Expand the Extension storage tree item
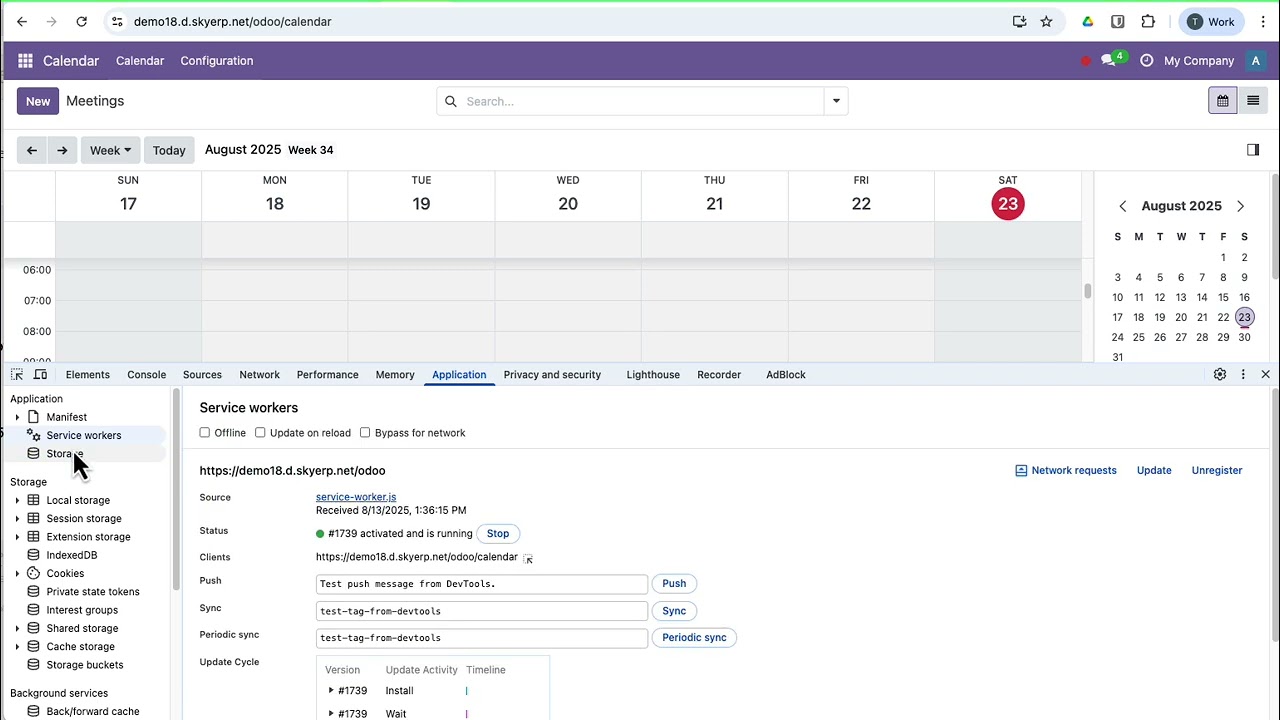This screenshot has width=1280, height=720. [x=17, y=537]
